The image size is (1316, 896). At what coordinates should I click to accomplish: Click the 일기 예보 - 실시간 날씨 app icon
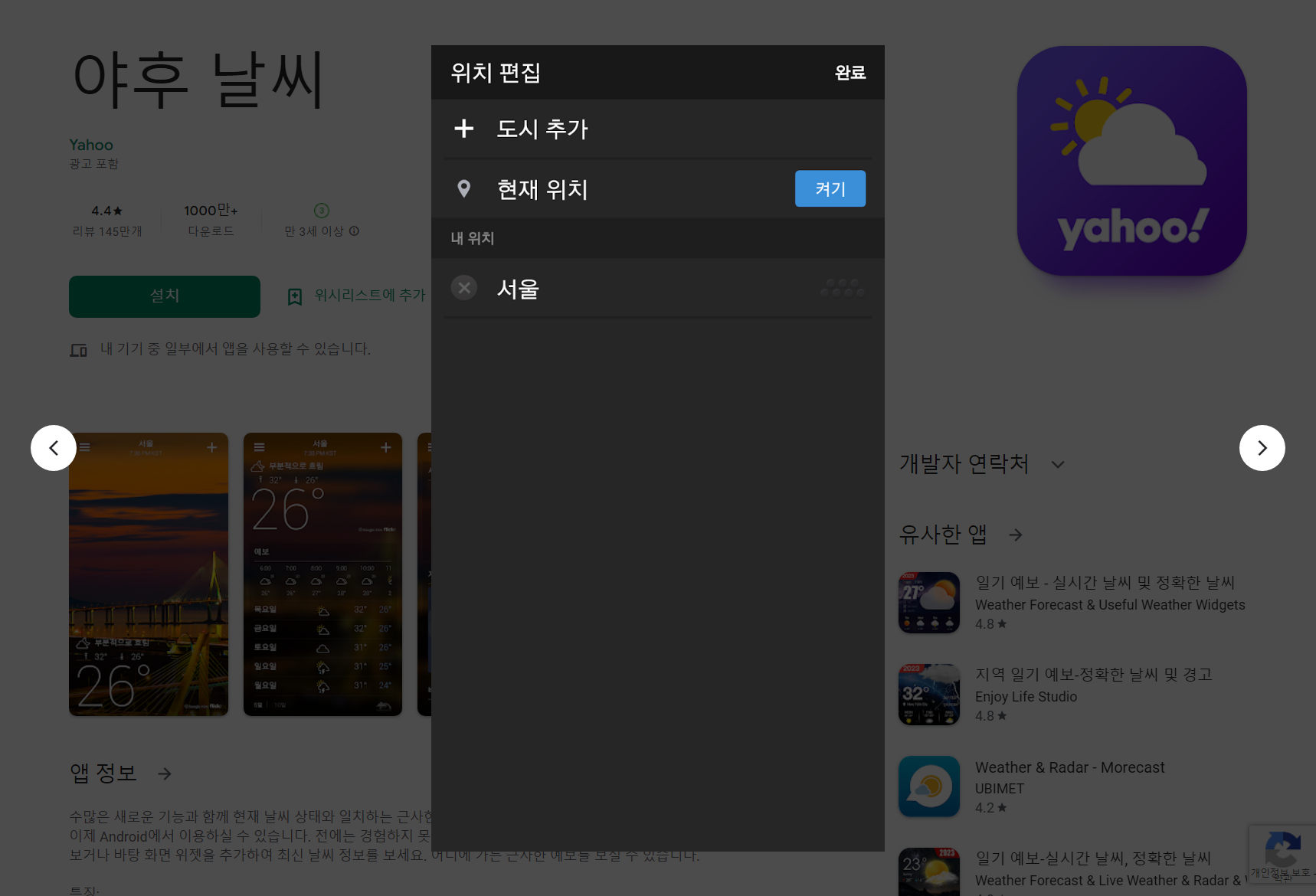(x=929, y=603)
